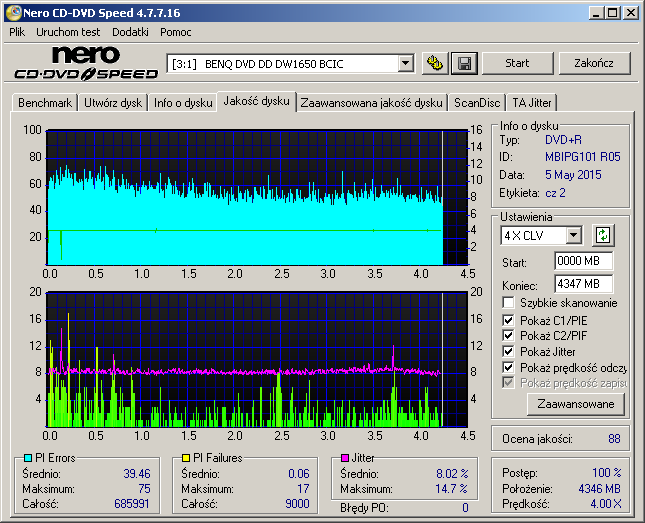645x523 pixels.
Task: Click the yellow PI Failures legend square
Action: 186,458
